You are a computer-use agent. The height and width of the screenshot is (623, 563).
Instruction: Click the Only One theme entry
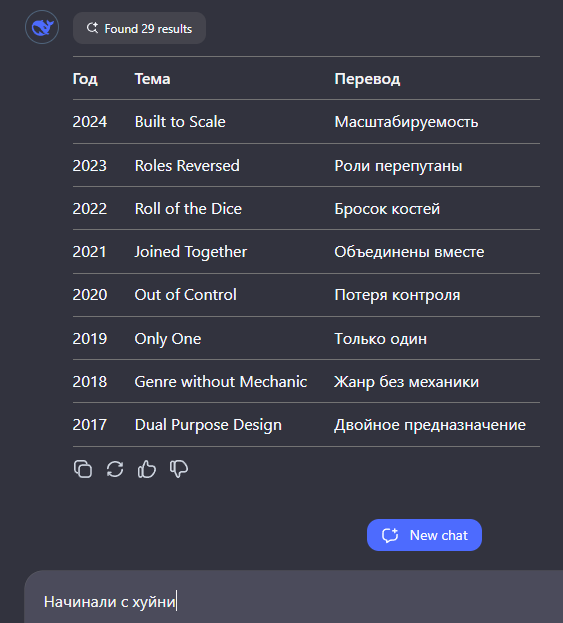168,339
